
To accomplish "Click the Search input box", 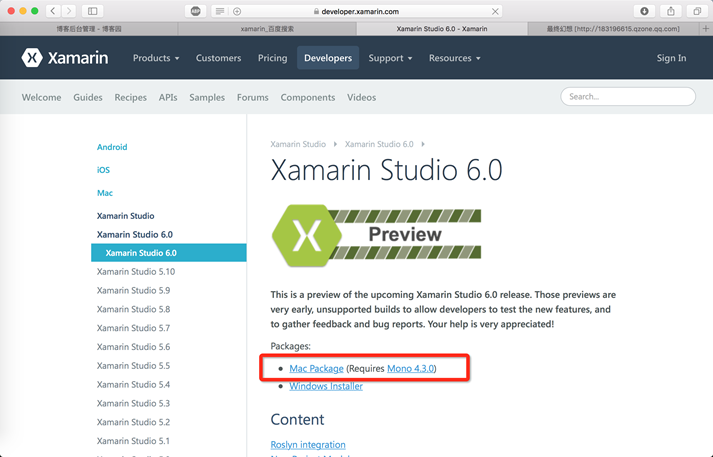I will click(x=628, y=96).
